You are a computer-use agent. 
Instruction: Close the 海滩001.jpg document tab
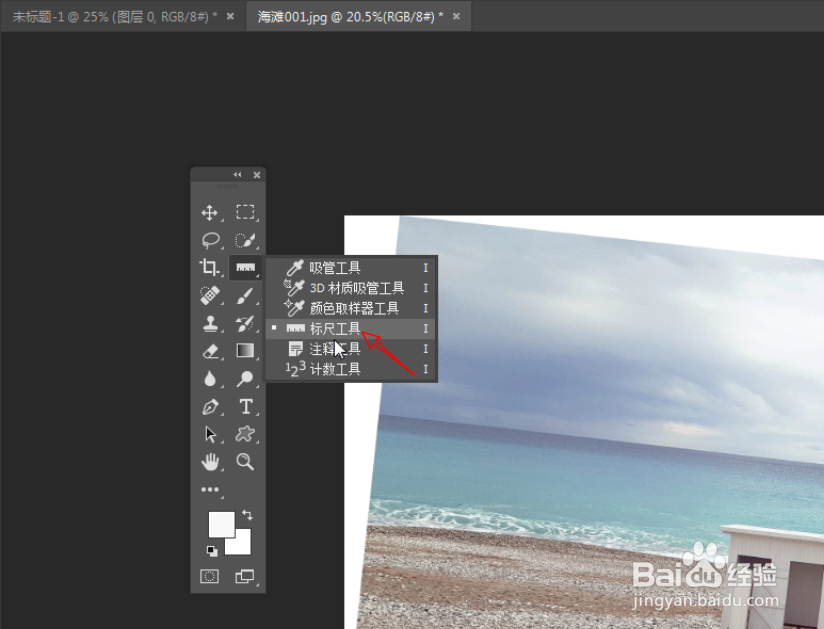(457, 17)
